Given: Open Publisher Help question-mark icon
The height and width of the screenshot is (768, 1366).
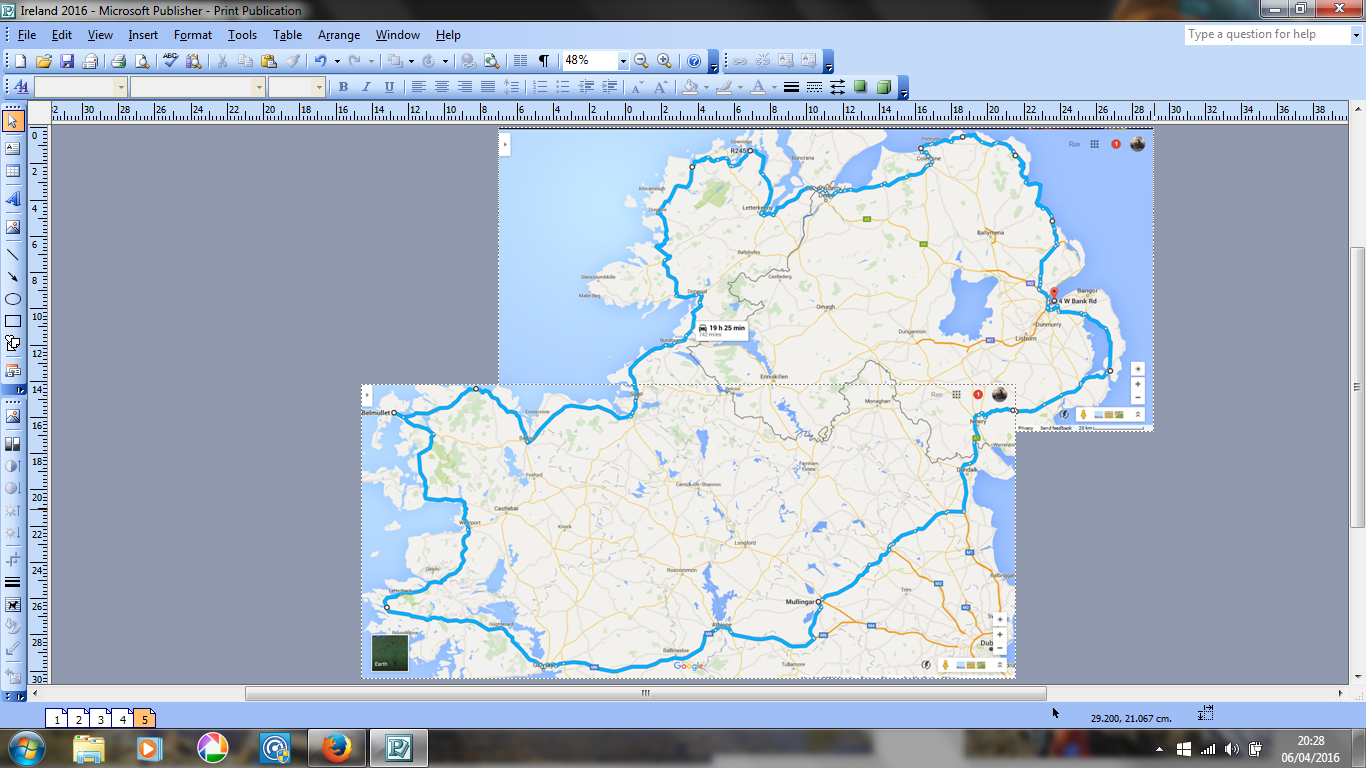Looking at the screenshot, I should (694, 61).
